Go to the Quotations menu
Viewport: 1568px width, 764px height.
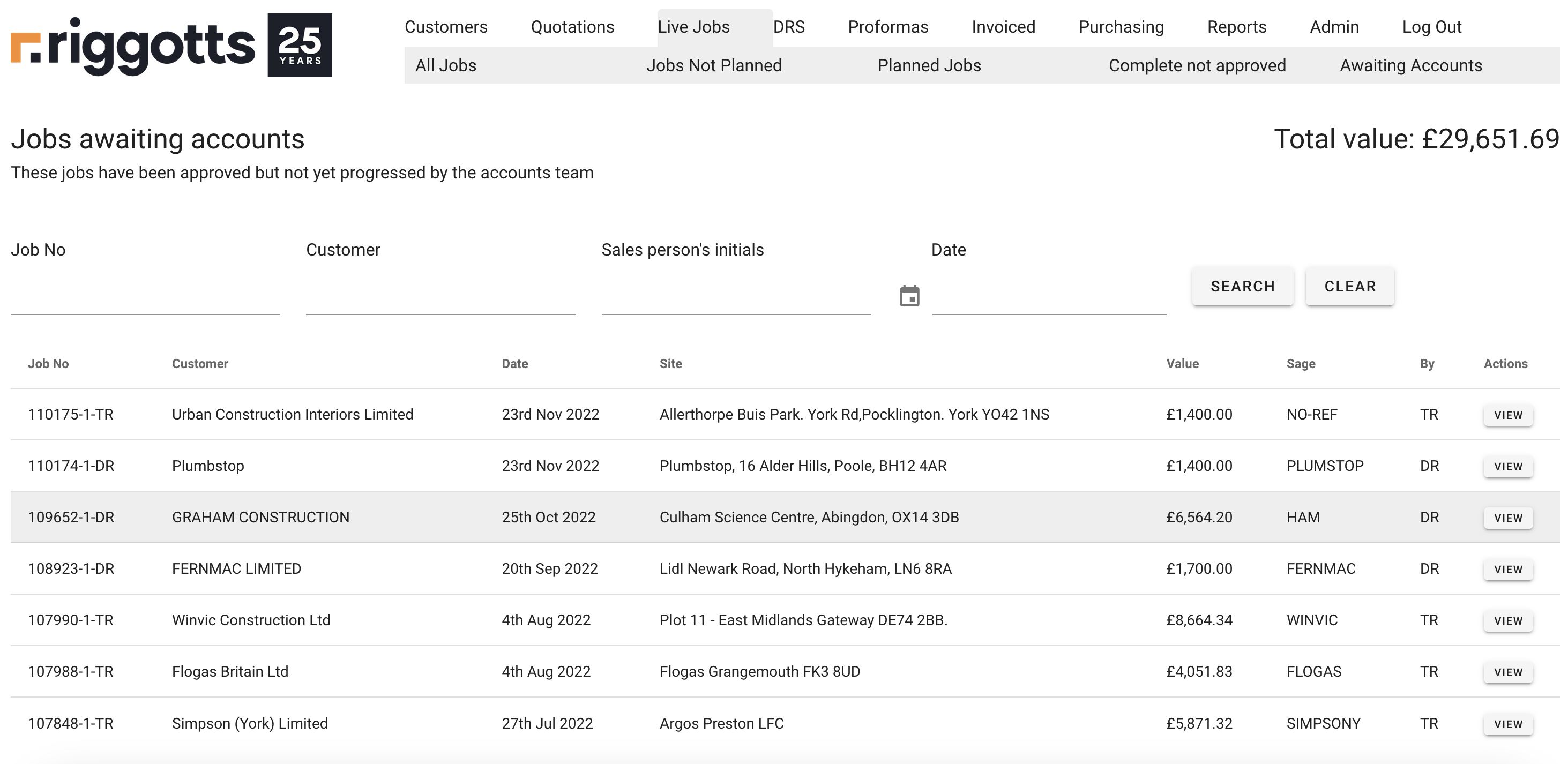[572, 27]
